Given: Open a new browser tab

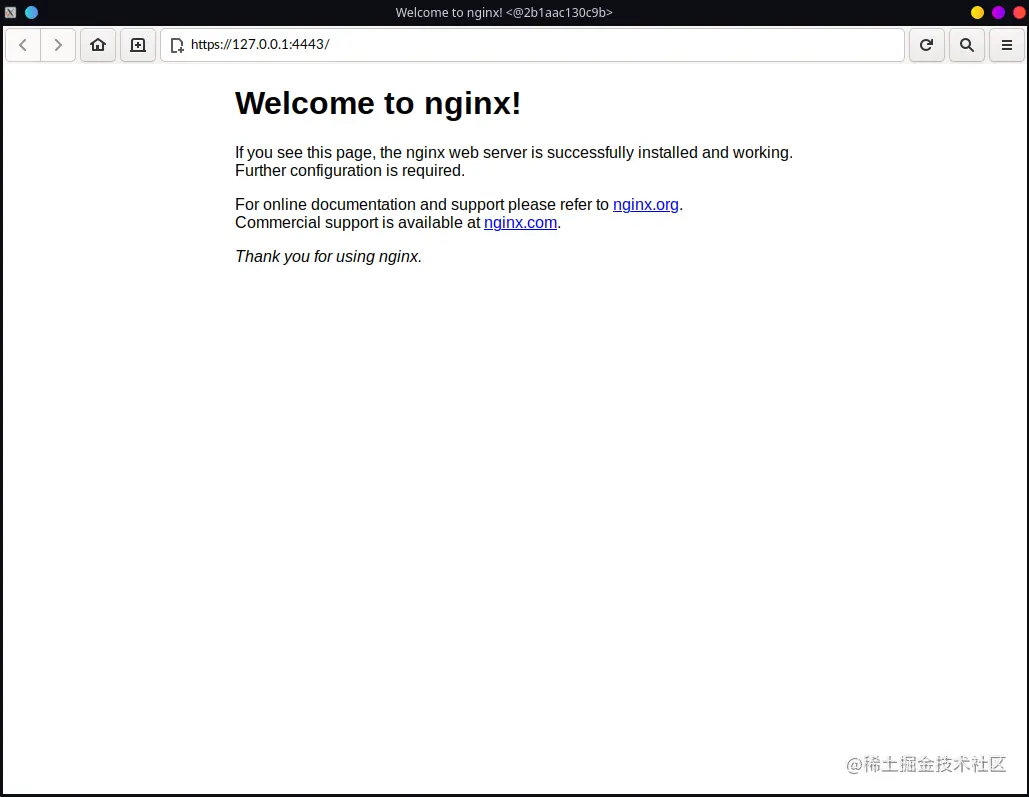Looking at the screenshot, I should click(138, 45).
